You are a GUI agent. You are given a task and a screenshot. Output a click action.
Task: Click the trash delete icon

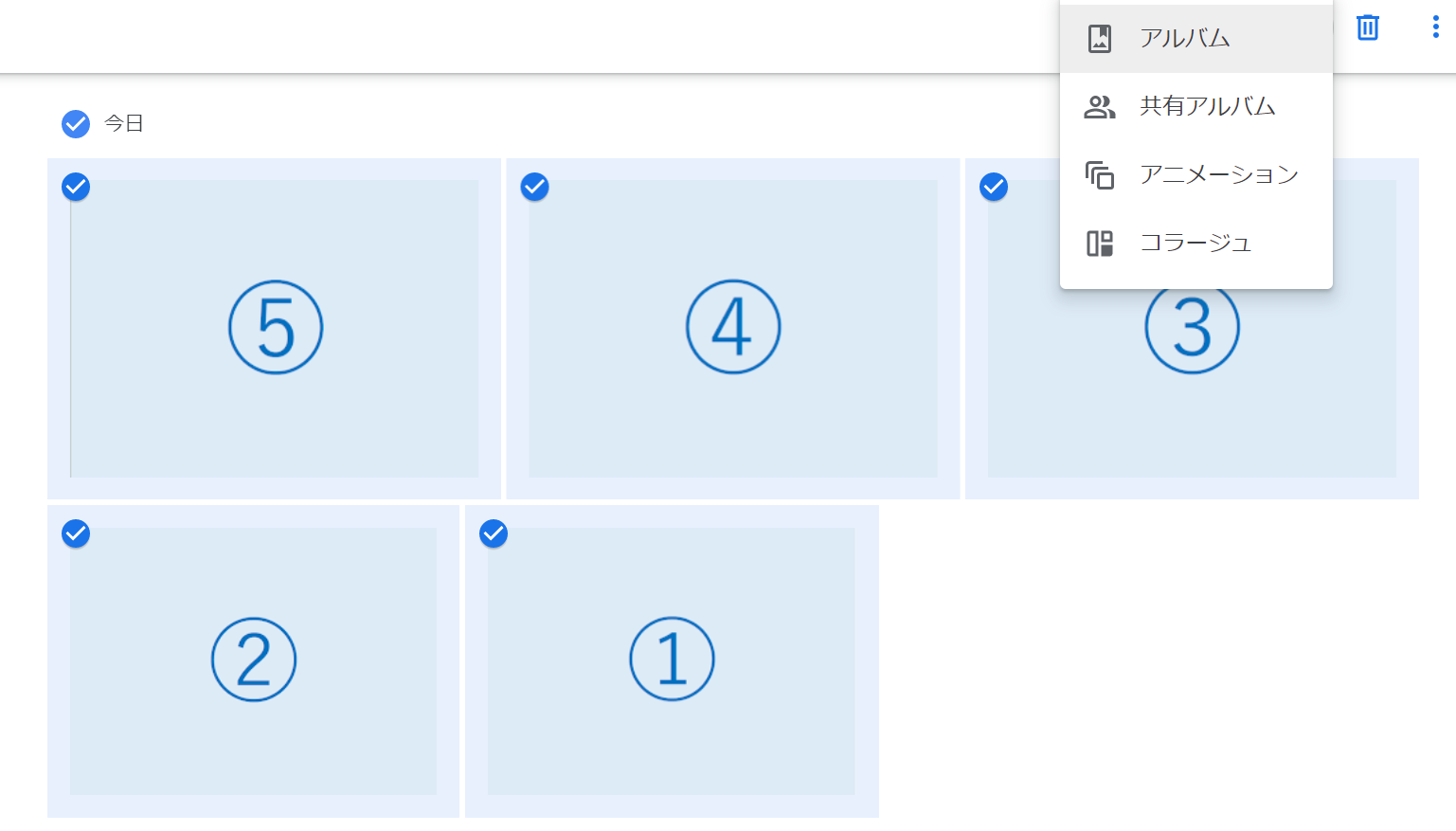pos(1367,27)
